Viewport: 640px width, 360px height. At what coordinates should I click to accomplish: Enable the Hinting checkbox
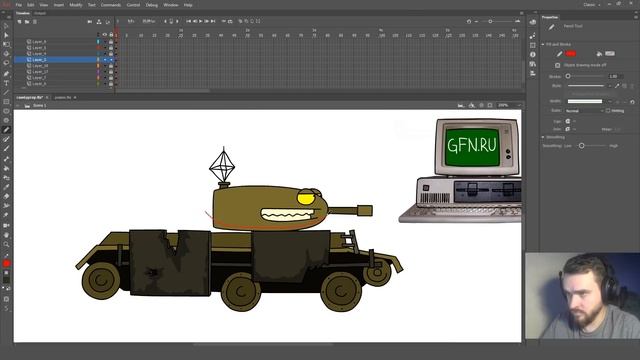coord(608,111)
